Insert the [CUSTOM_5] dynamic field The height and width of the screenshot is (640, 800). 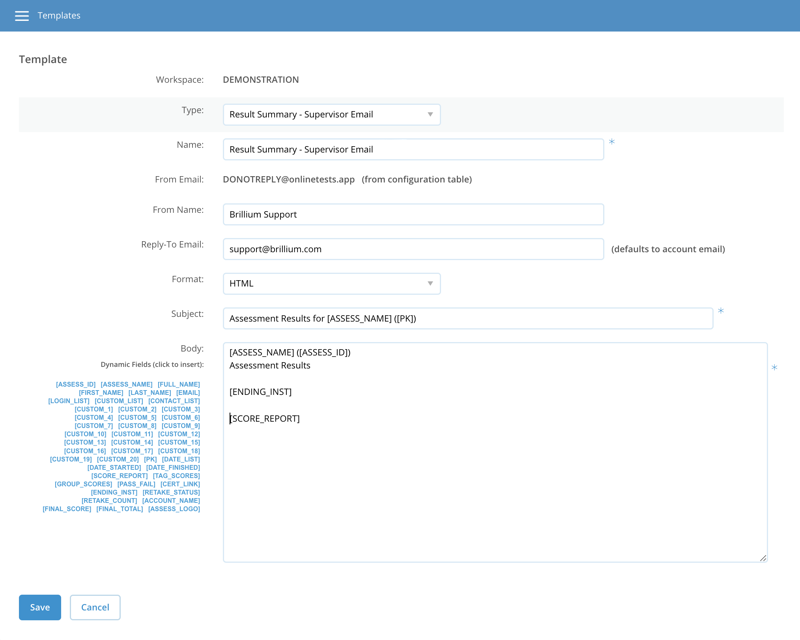(137, 417)
